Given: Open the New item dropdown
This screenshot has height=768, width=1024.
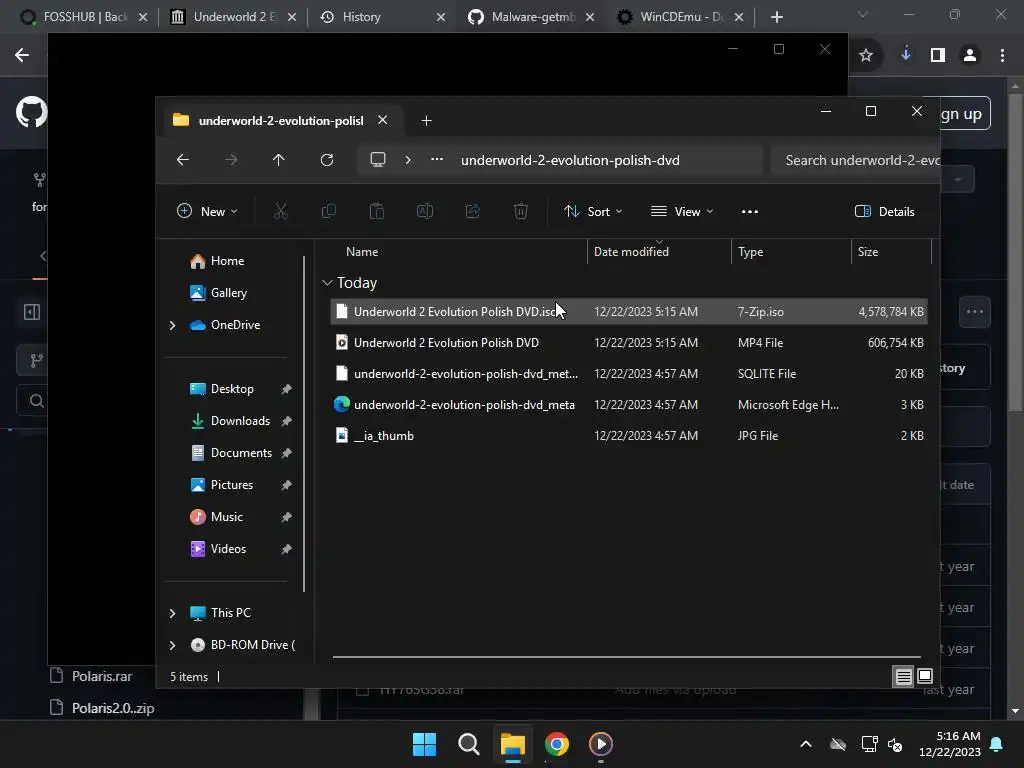Looking at the screenshot, I should [x=207, y=212].
